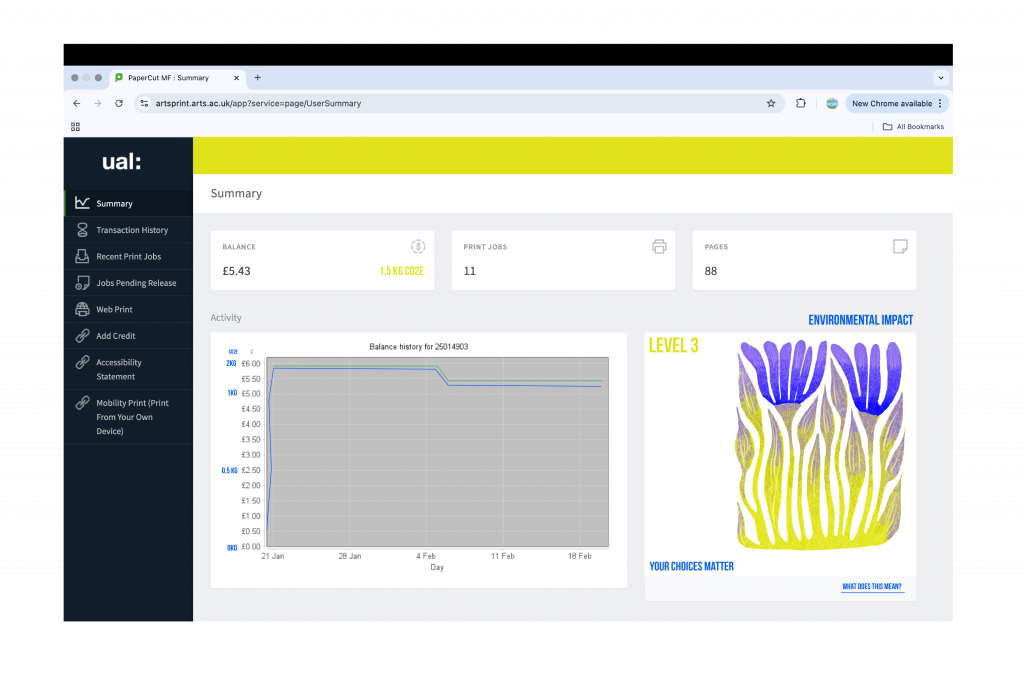
Task: Click the Recent Print Jobs printer icon
Action: click(82, 257)
